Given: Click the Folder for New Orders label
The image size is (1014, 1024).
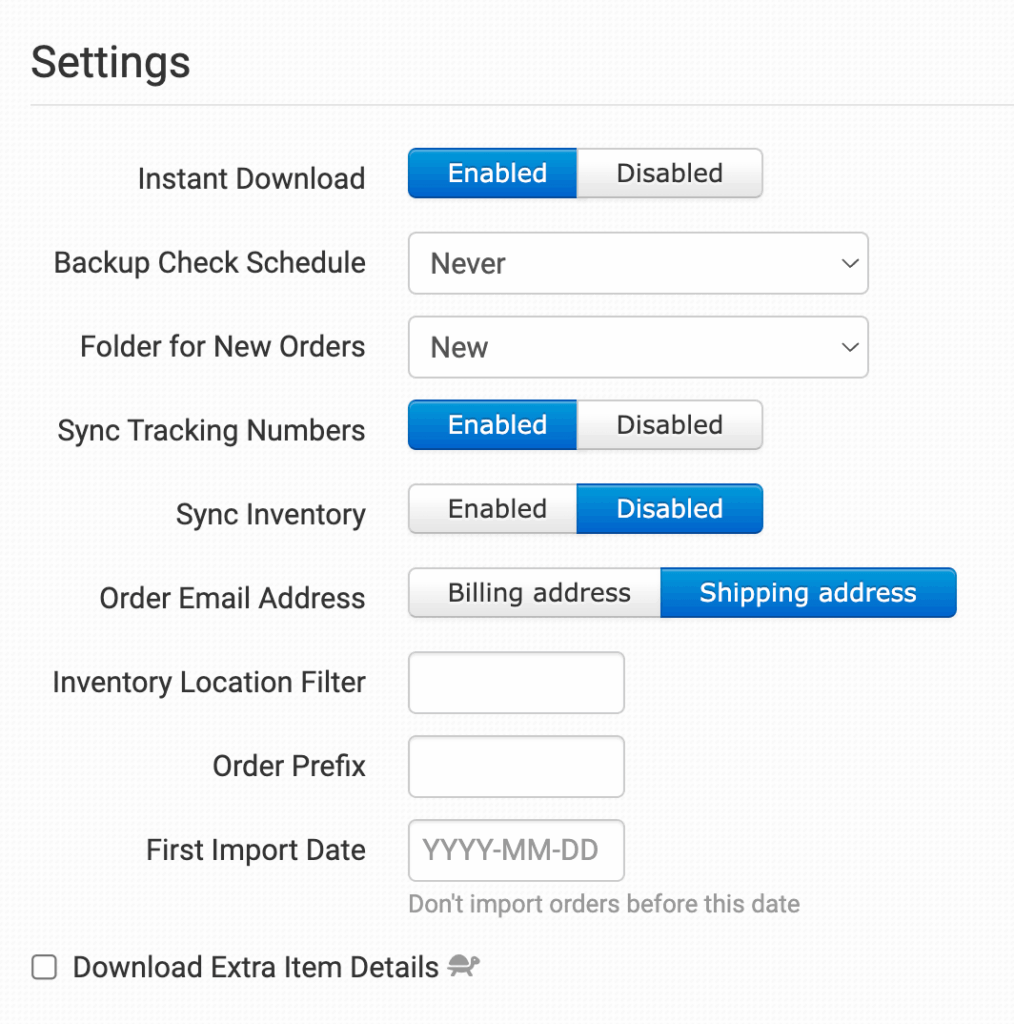Looking at the screenshot, I should click(222, 347).
